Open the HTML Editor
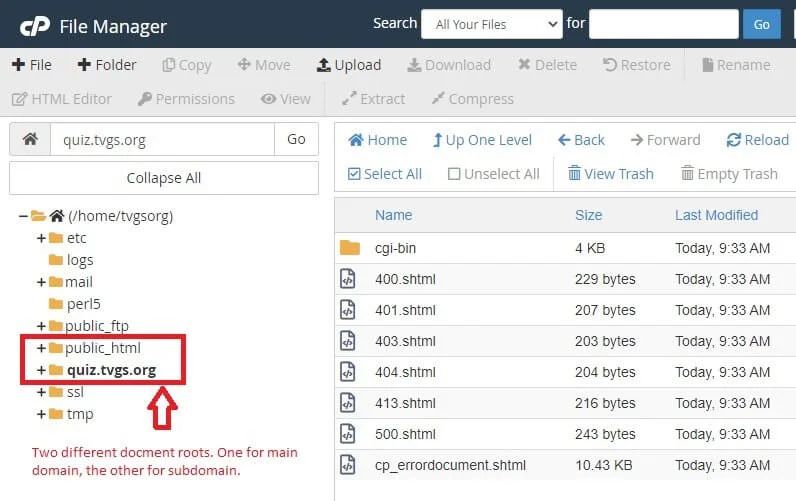The image size is (796, 501). pos(61,99)
